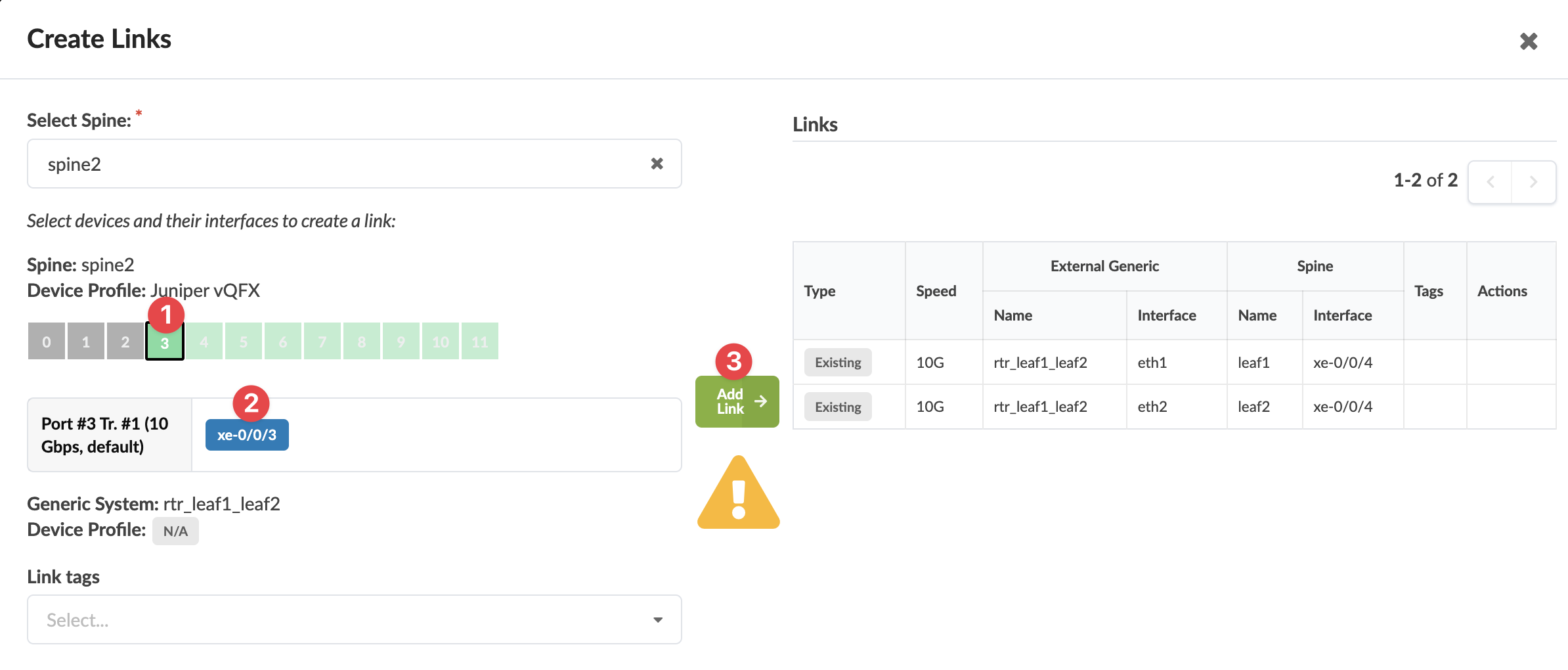Pick port 10 in spine2 layout
1568x670 pixels.
click(x=441, y=342)
